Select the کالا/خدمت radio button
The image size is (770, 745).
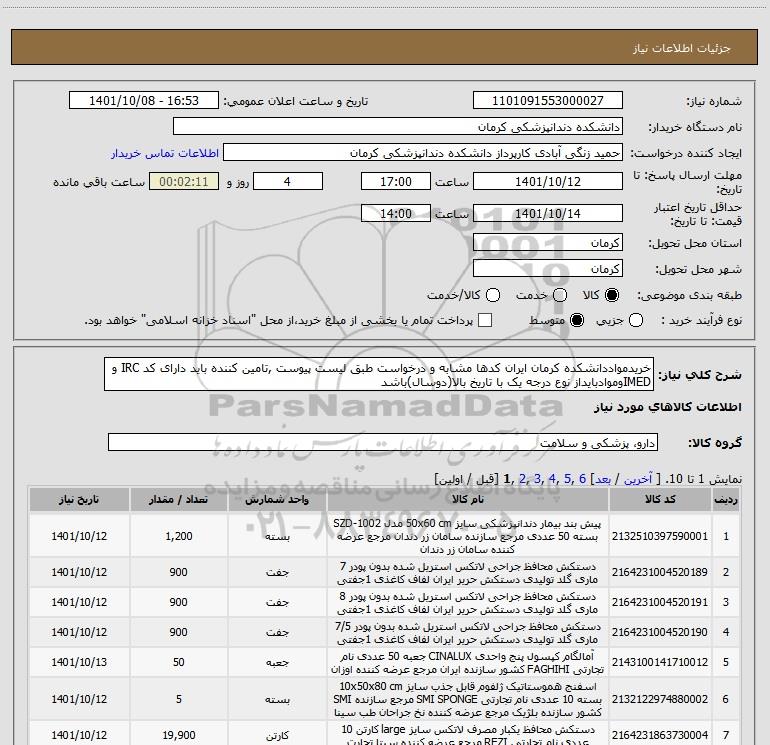[x=493, y=295]
